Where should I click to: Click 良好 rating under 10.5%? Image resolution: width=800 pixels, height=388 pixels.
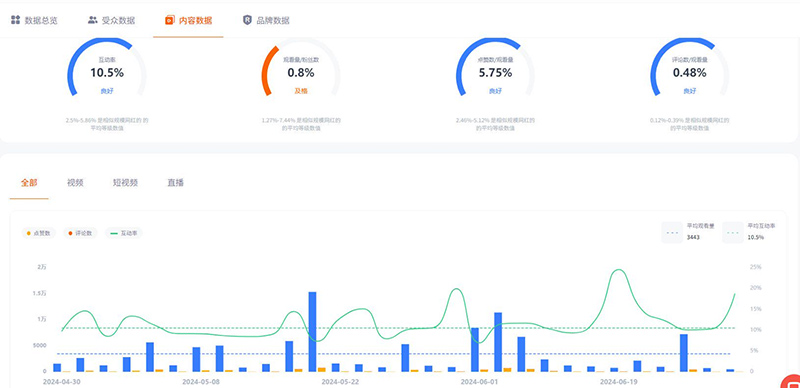pyautogui.click(x=107, y=91)
